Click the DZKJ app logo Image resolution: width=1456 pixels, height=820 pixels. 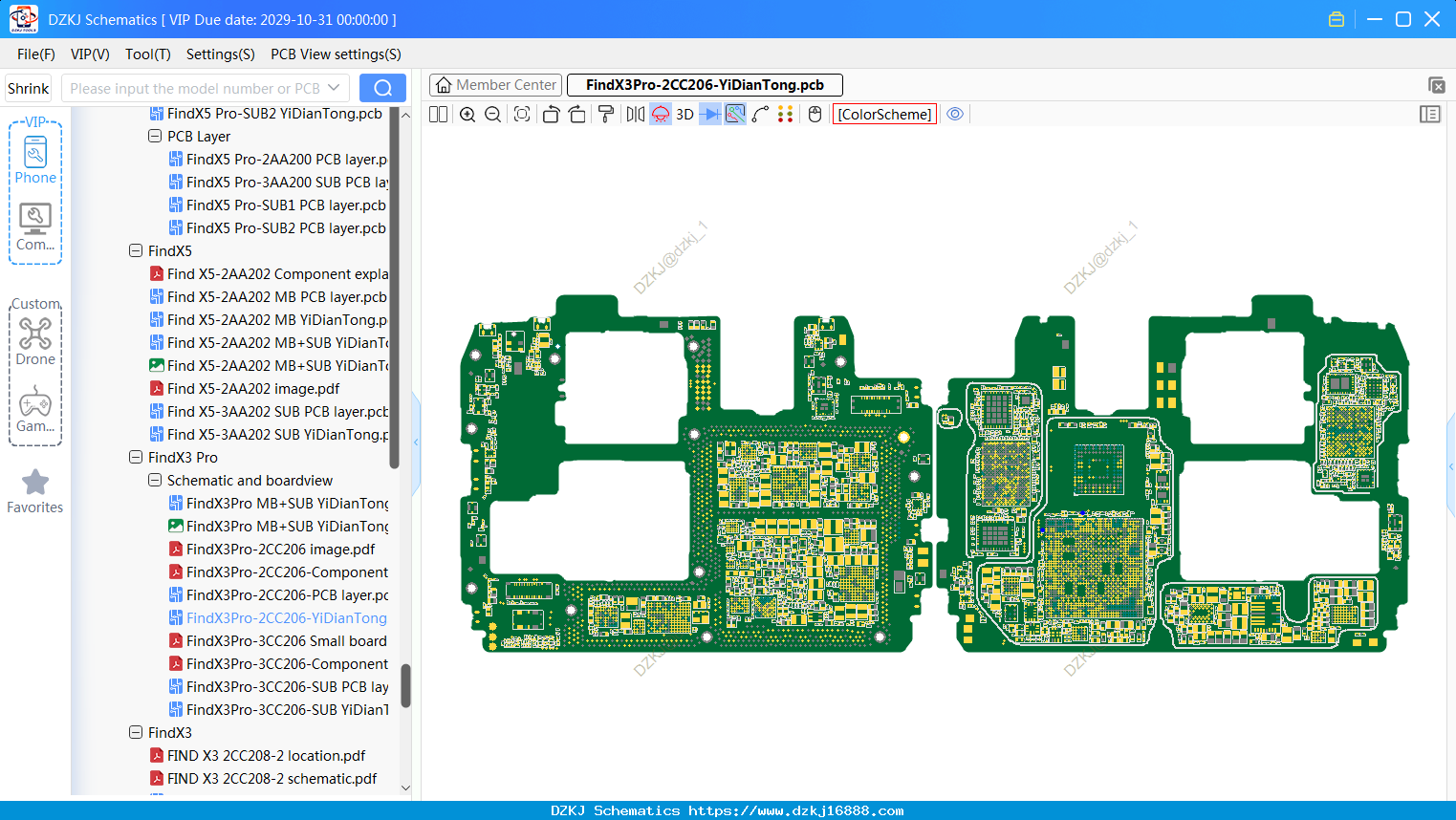click(x=23, y=19)
